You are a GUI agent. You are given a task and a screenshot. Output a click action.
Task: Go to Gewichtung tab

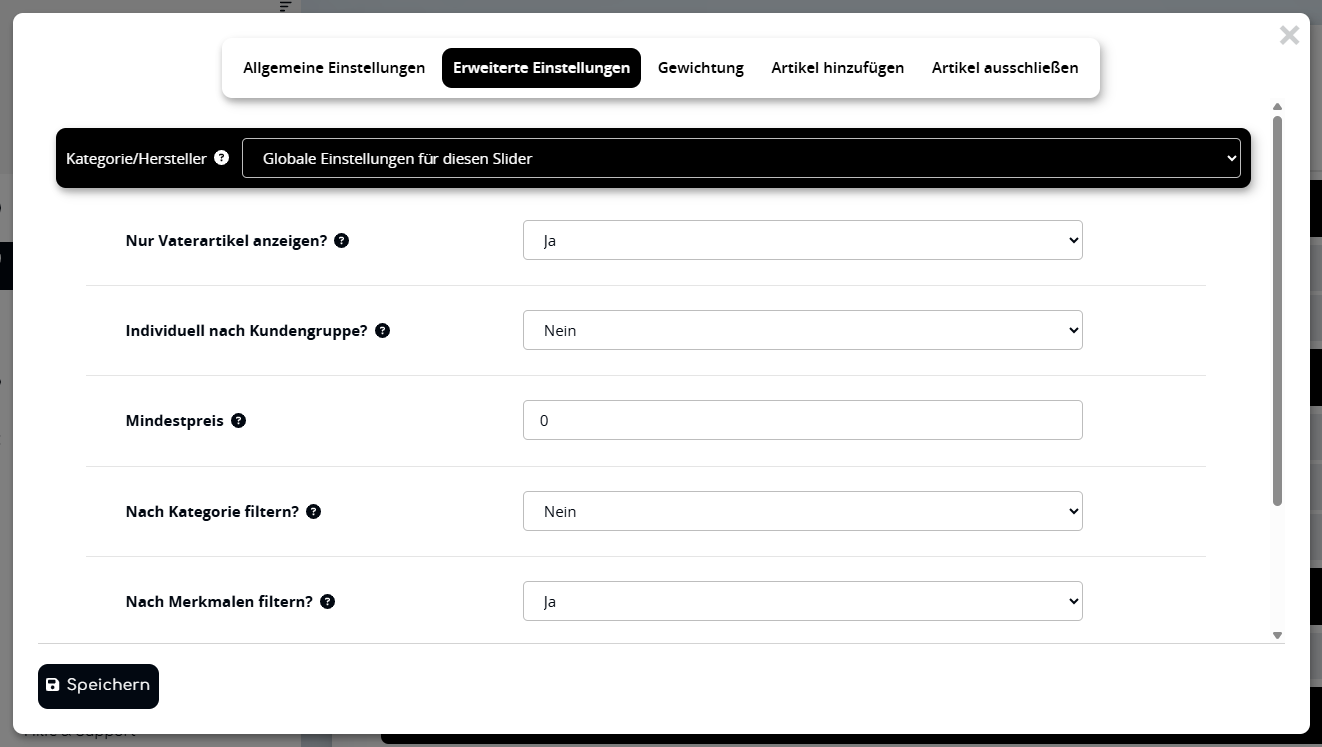(x=701, y=68)
